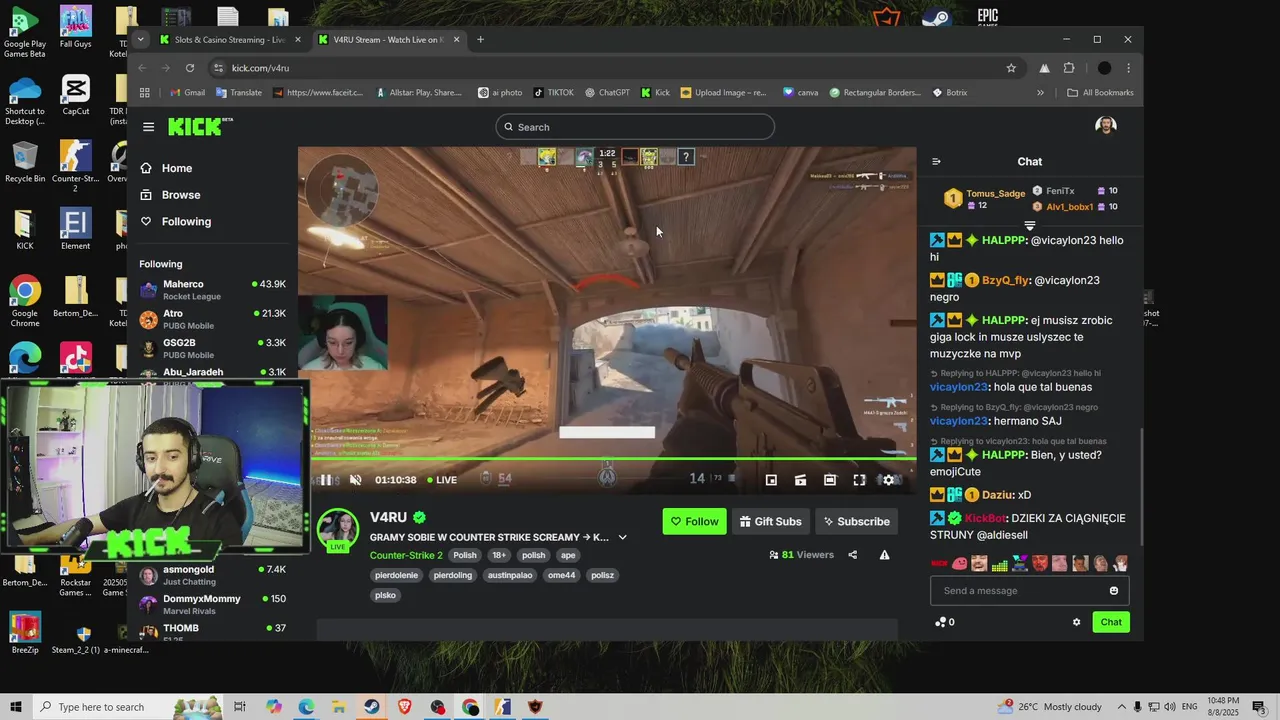Open the ChatGPT bookmark
Image resolution: width=1280 pixels, height=720 pixels.
click(606, 93)
